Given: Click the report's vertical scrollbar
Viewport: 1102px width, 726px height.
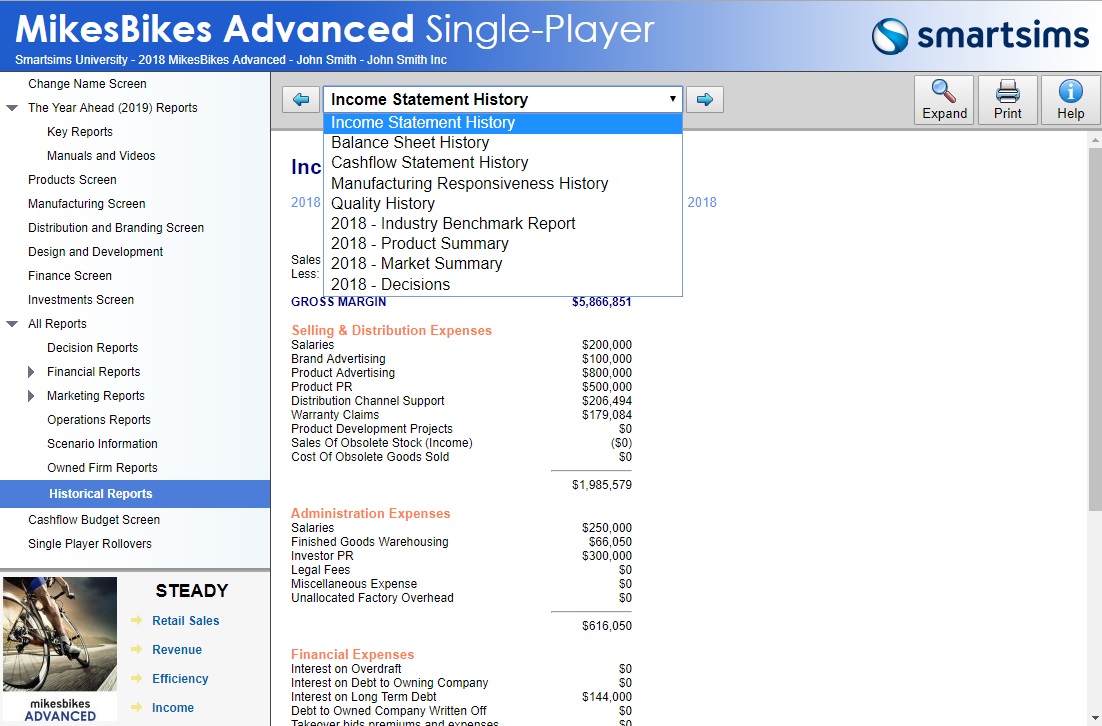Looking at the screenshot, I should point(1094,330).
